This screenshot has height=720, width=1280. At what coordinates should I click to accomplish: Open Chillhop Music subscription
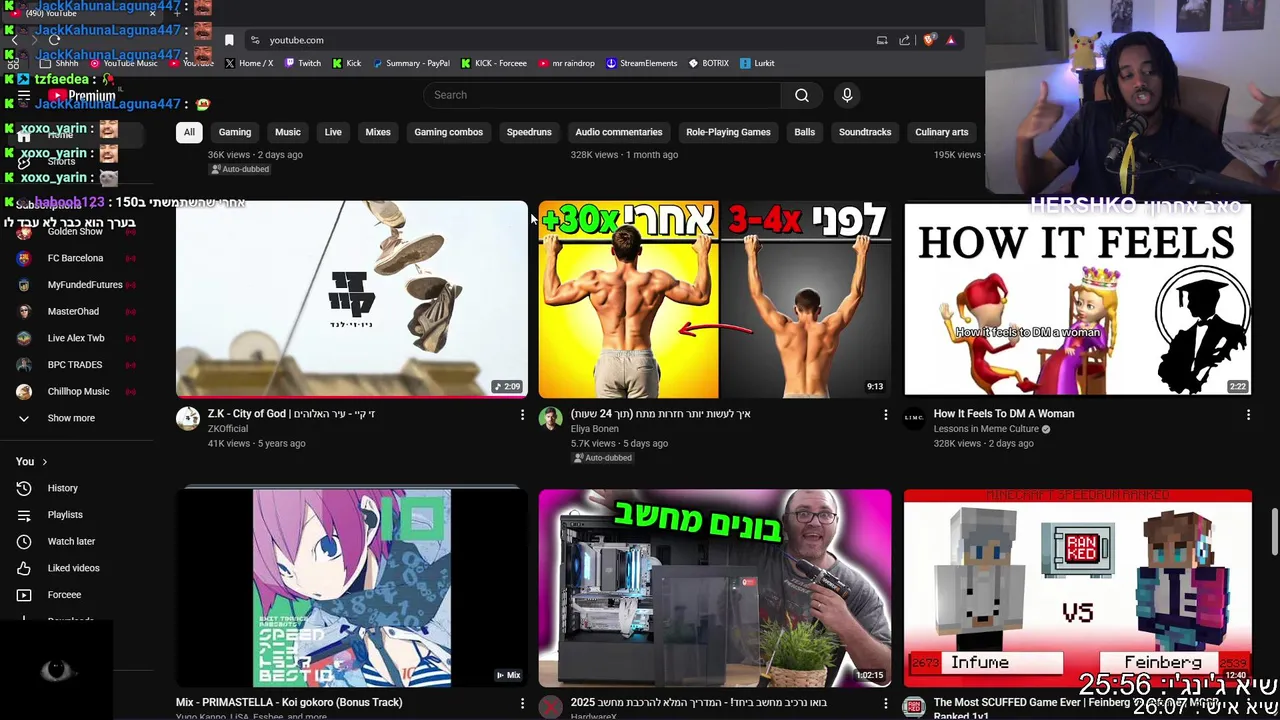point(78,391)
